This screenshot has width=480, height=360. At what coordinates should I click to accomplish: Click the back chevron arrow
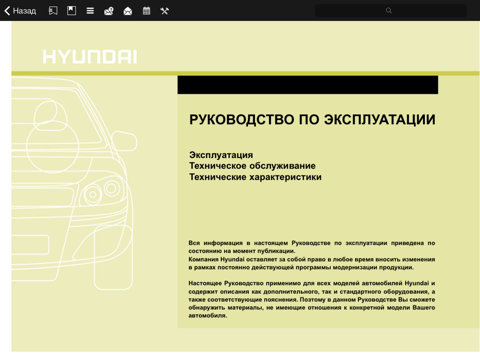click(x=7, y=11)
